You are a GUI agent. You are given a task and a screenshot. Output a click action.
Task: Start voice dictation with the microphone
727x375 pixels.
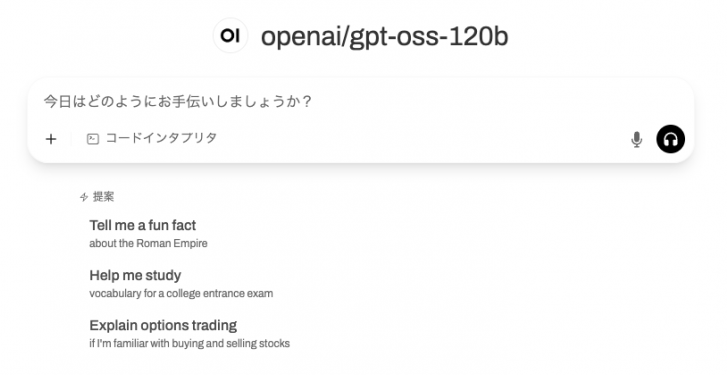click(637, 139)
